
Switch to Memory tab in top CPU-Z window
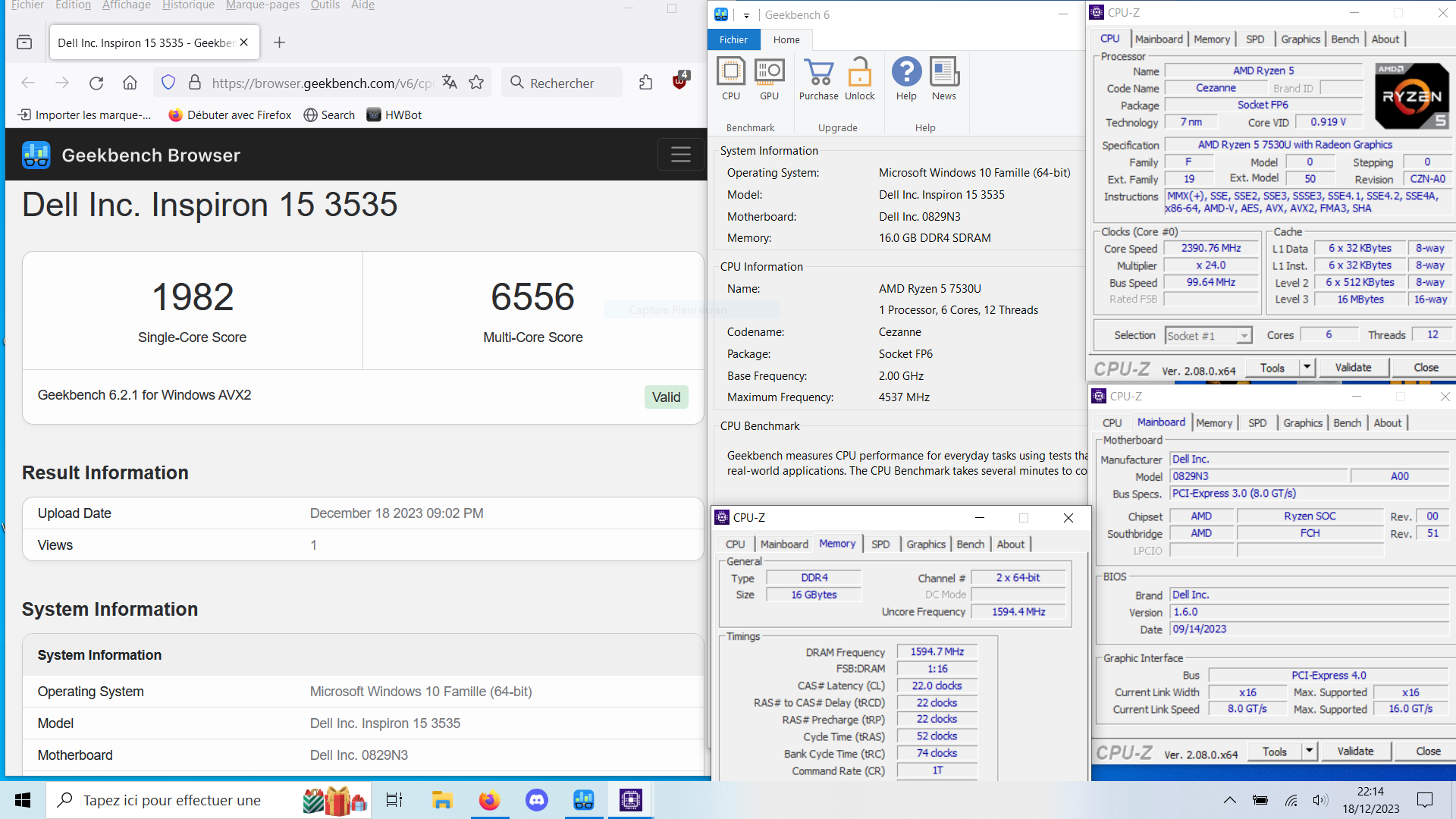click(x=1211, y=39)
